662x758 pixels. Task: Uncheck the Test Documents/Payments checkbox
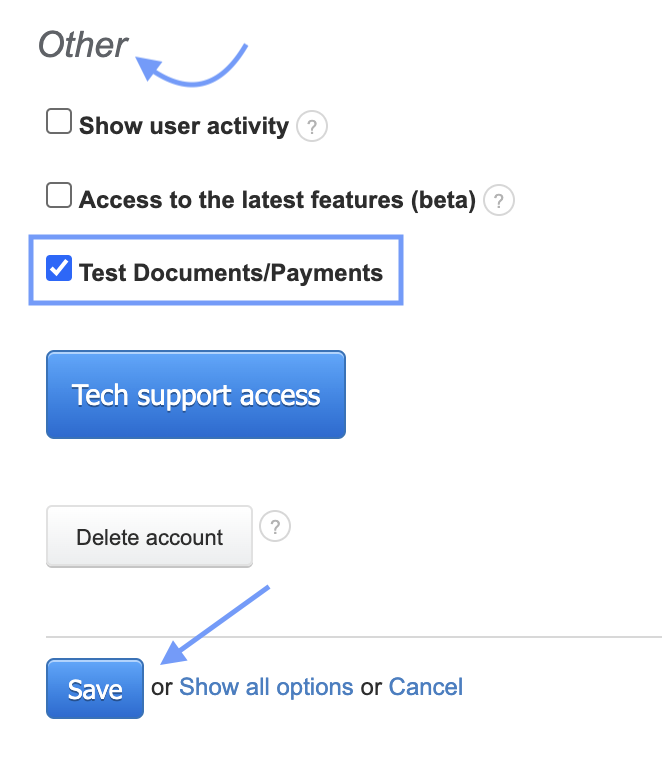coord(60,269)
